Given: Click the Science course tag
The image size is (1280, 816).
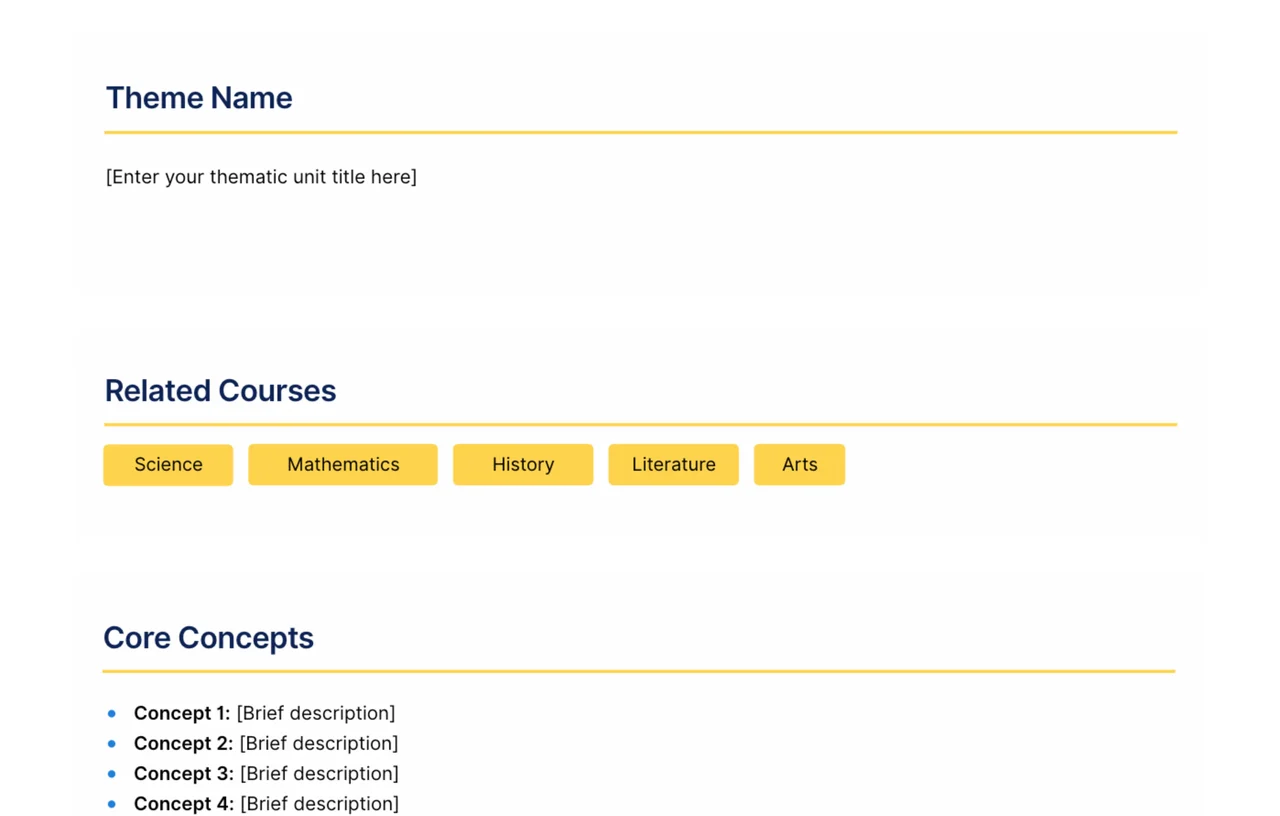Looking at the screenshot, I should click(168, 464).
